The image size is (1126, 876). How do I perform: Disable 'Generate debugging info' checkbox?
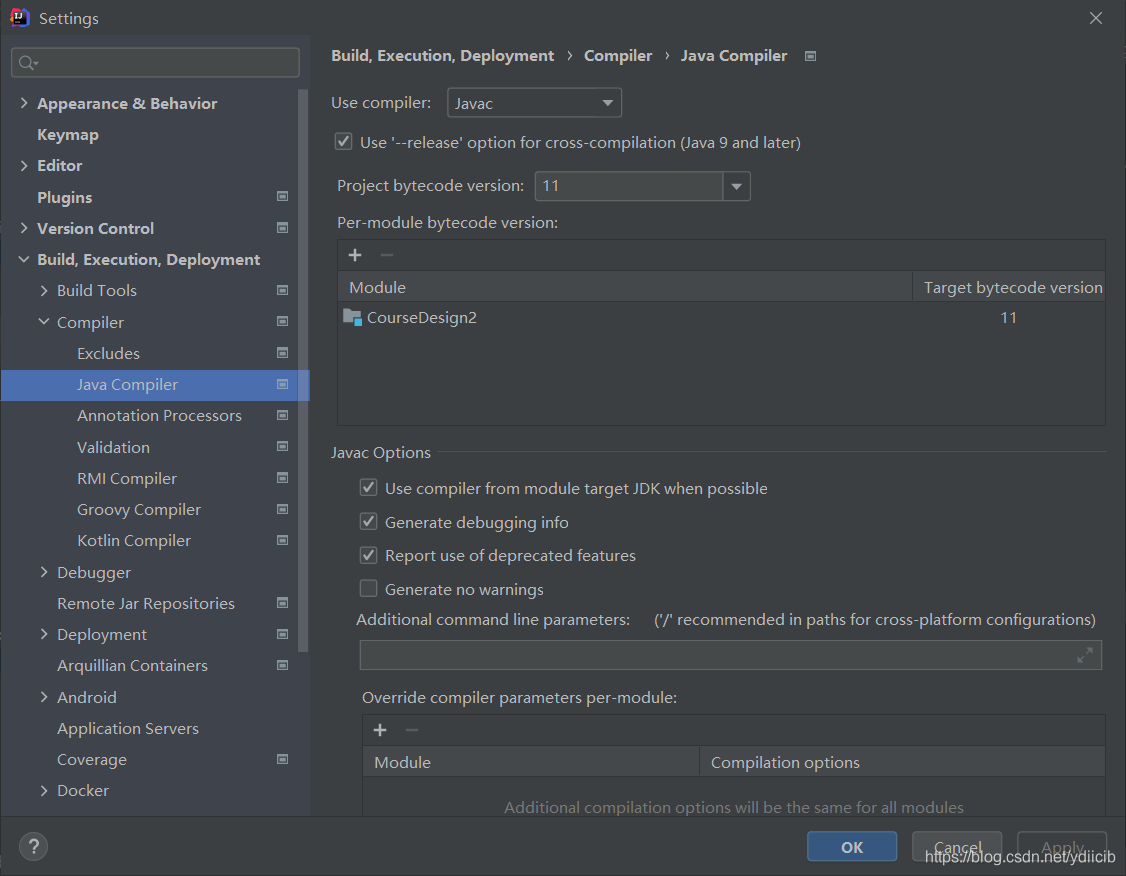368,521
